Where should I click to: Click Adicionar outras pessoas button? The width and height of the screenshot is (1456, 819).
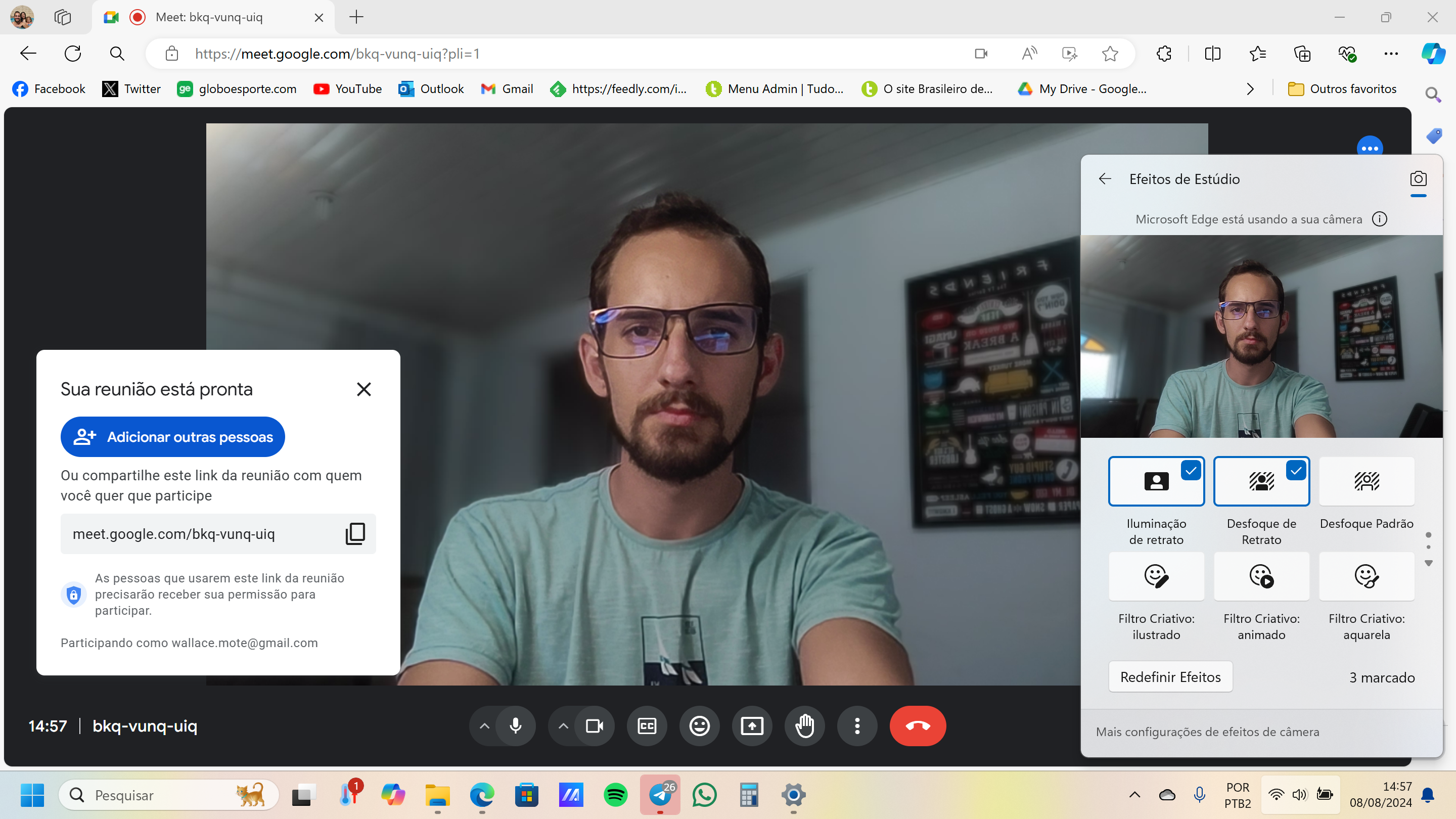172,437
